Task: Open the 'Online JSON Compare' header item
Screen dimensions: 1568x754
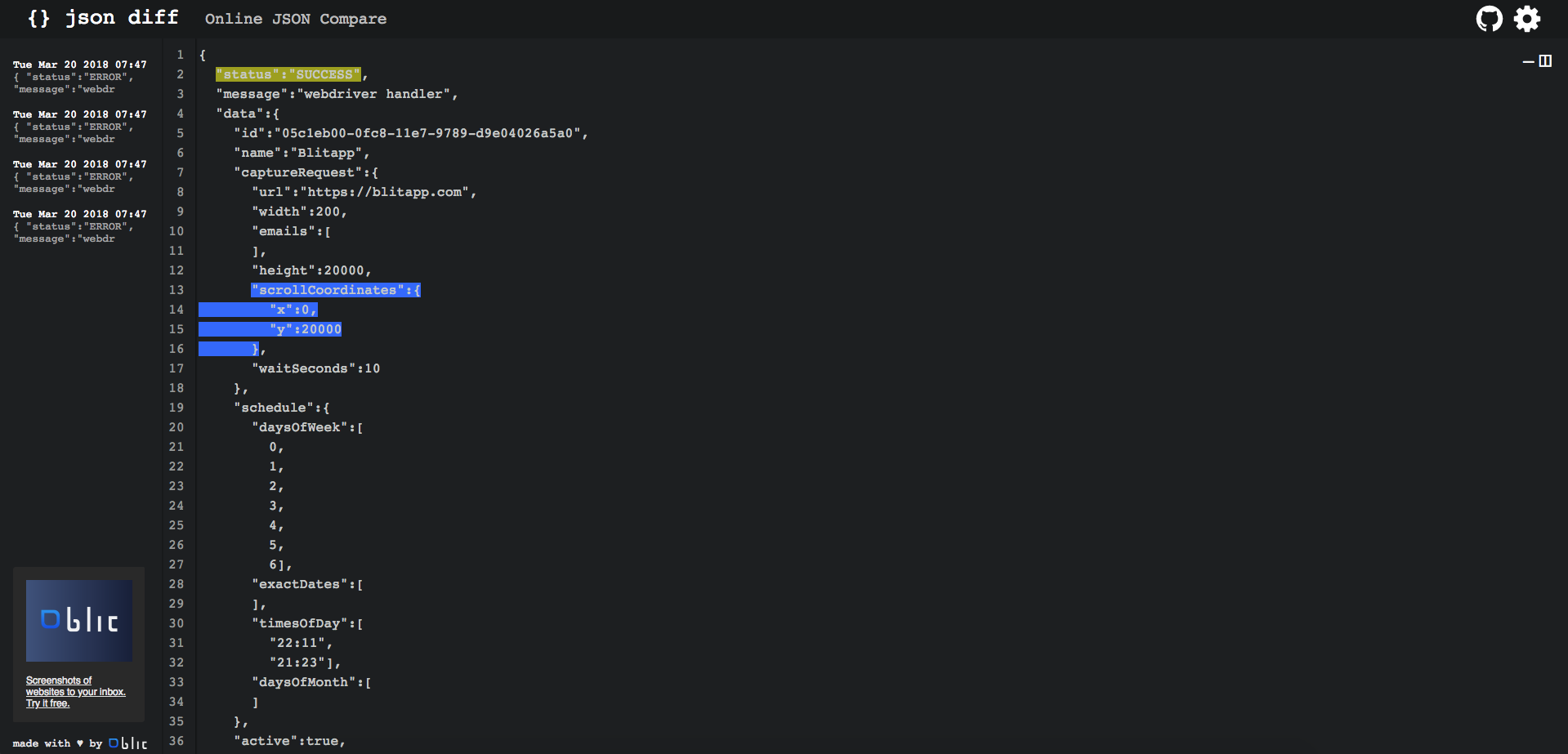Action: (295, 18)
